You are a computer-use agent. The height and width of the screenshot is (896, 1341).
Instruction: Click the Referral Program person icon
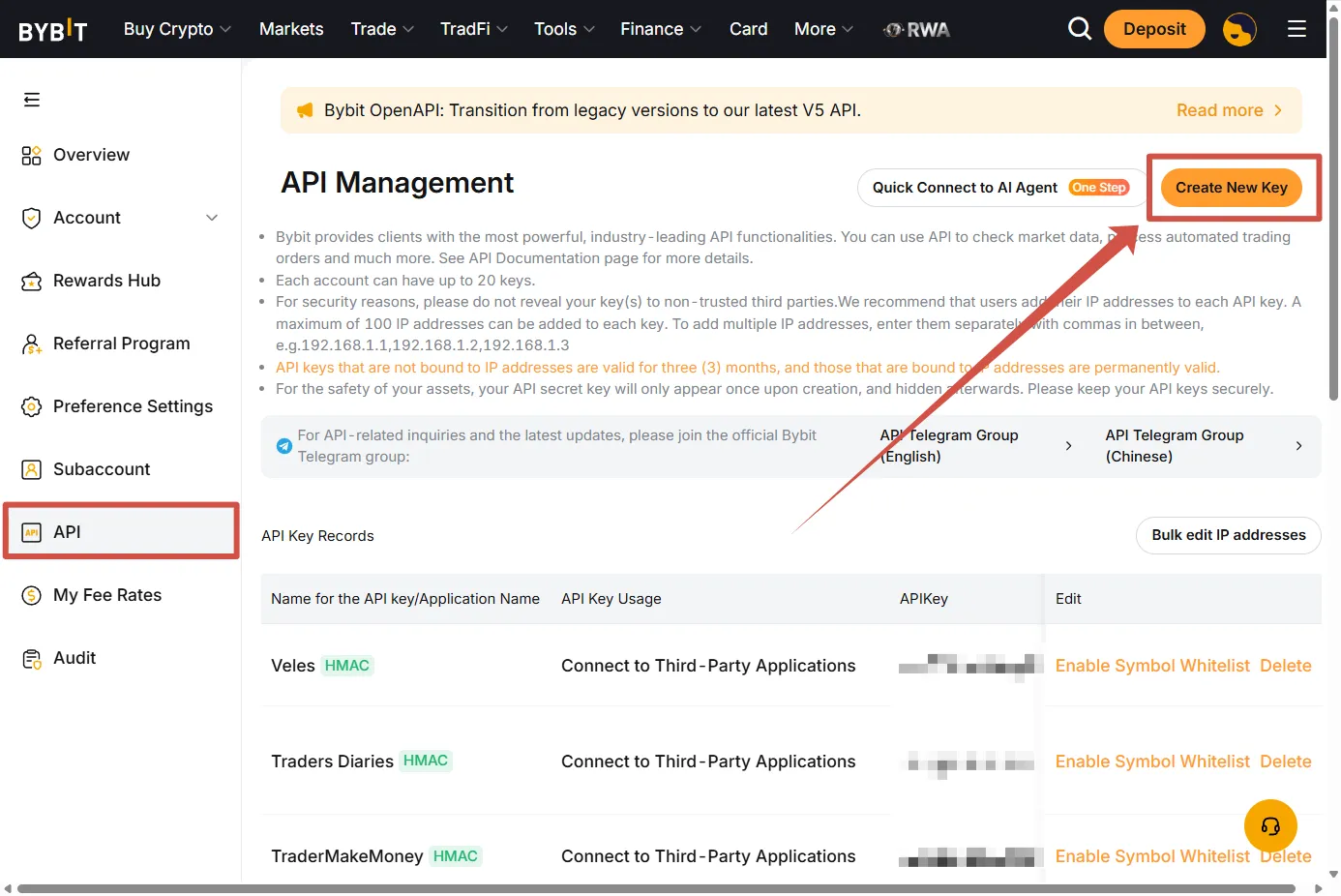click(x=32, y=343)
